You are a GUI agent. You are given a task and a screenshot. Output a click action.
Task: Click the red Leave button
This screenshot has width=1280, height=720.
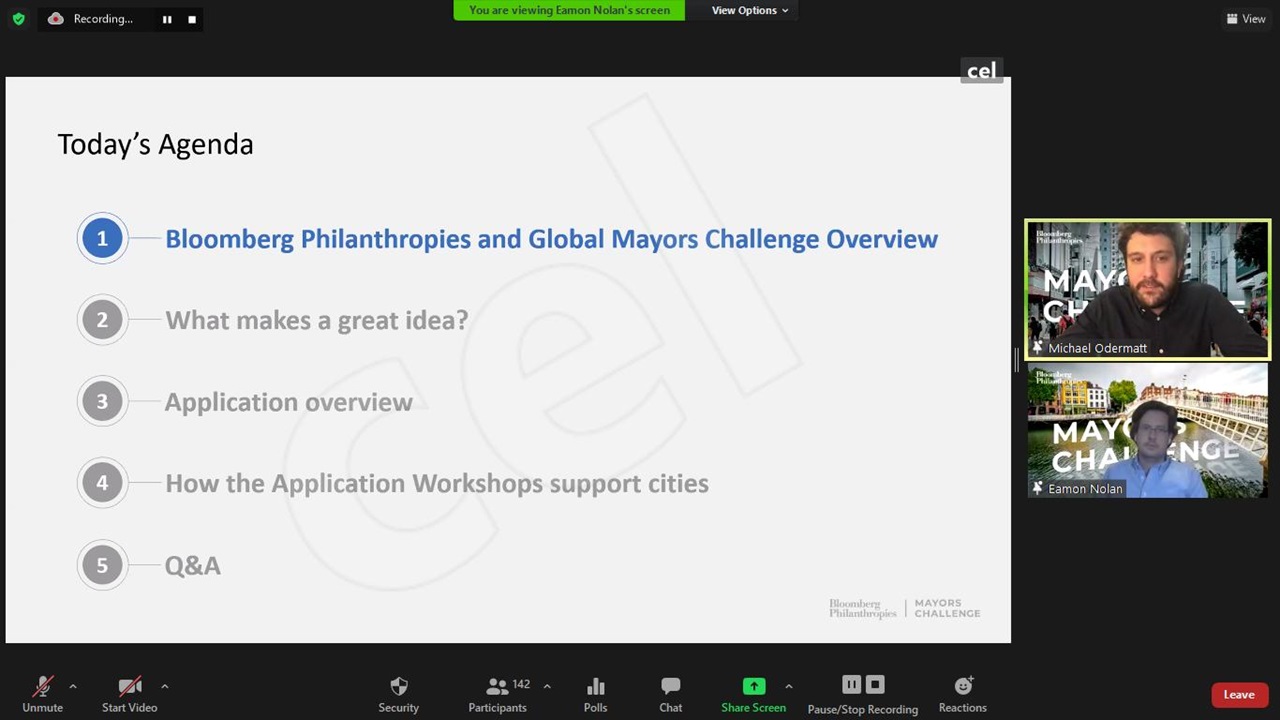pos(1239,695)
